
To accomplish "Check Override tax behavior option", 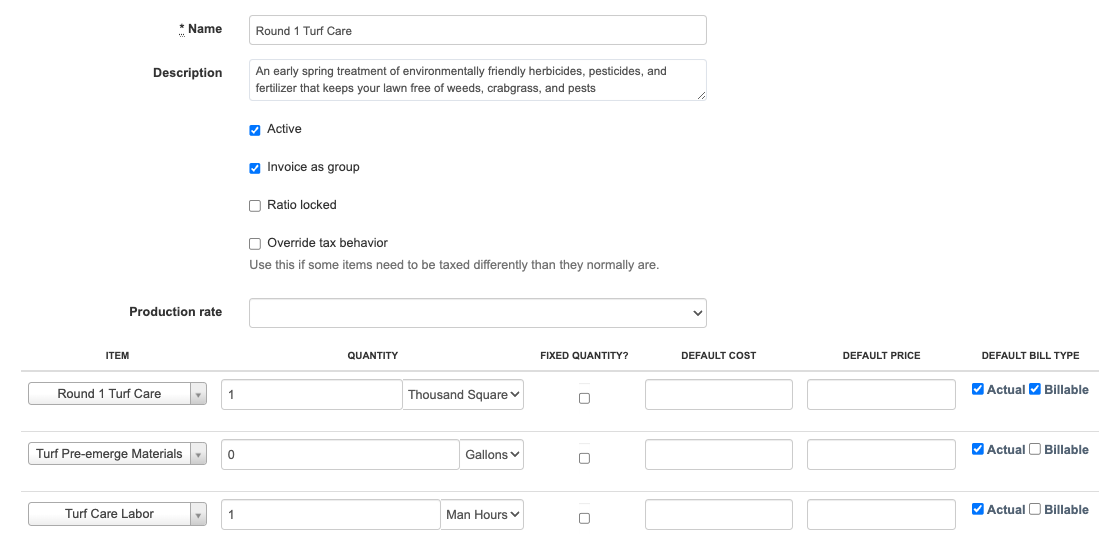I will (255, 244).
